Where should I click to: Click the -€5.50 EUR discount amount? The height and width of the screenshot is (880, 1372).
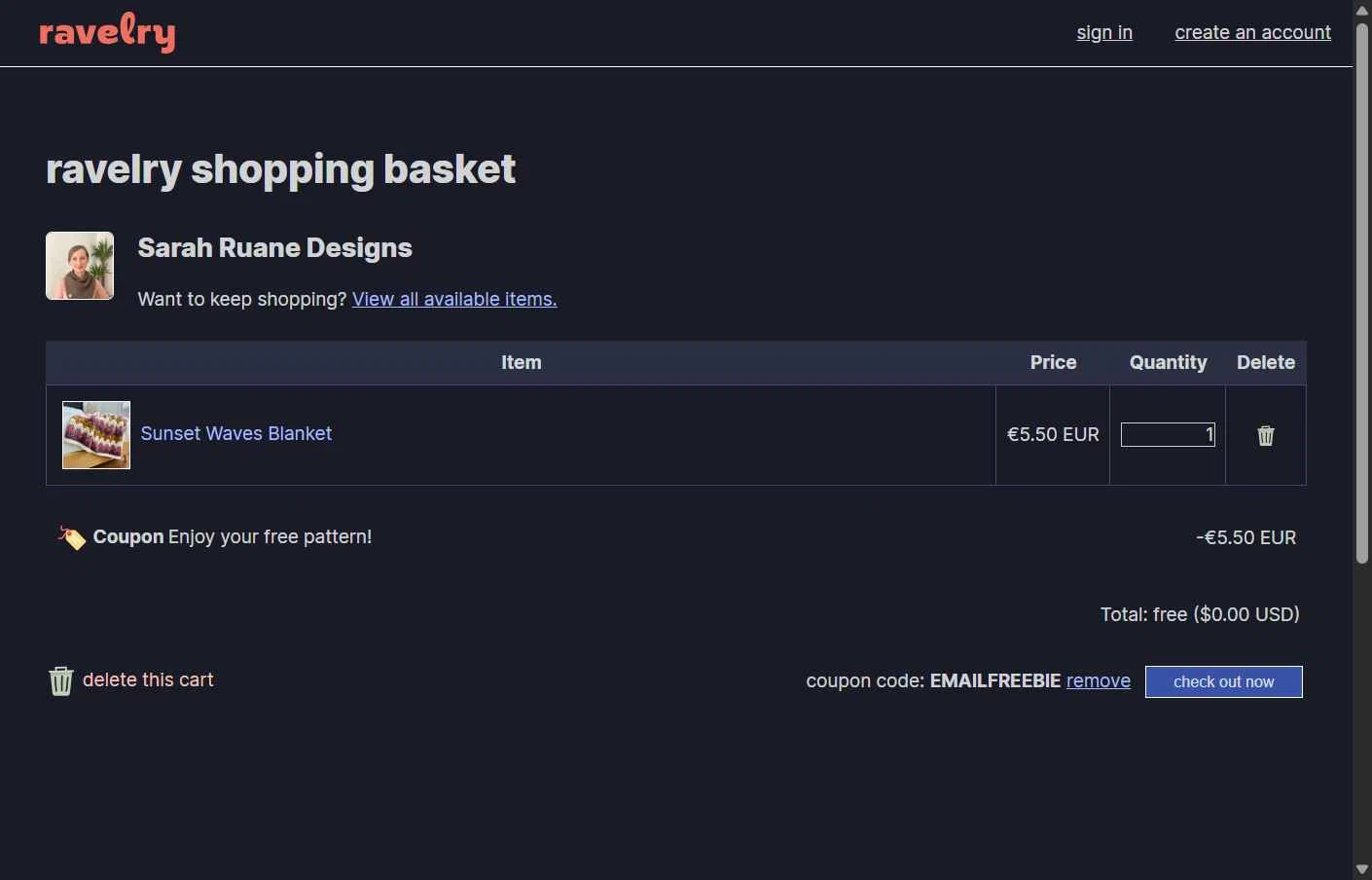1246,537
